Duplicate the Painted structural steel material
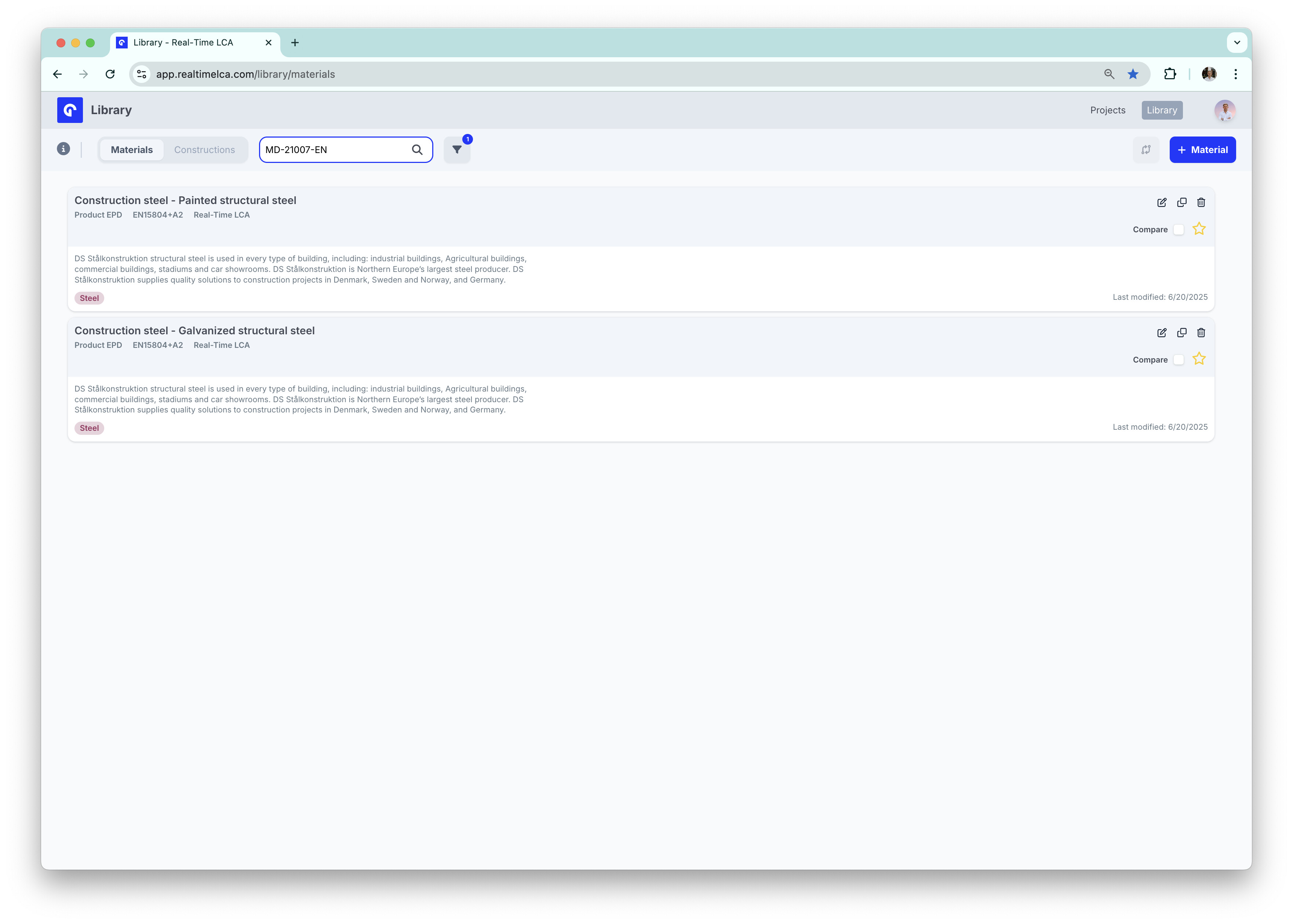The image size is (1293, 924). pyautogui.click(x=1181, y=203)
